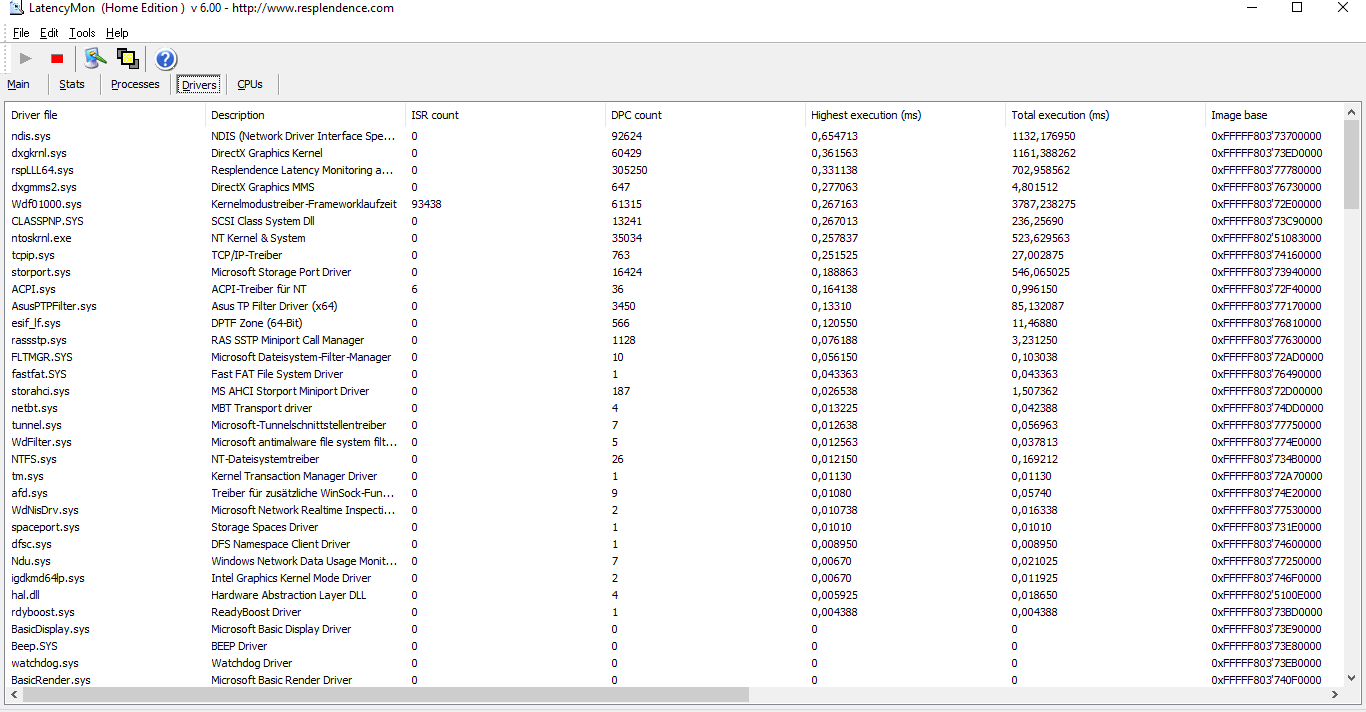Select the dxgmms2.sys driver row
The height and width of the screenshot is (712, 1366).
(674, 187)
